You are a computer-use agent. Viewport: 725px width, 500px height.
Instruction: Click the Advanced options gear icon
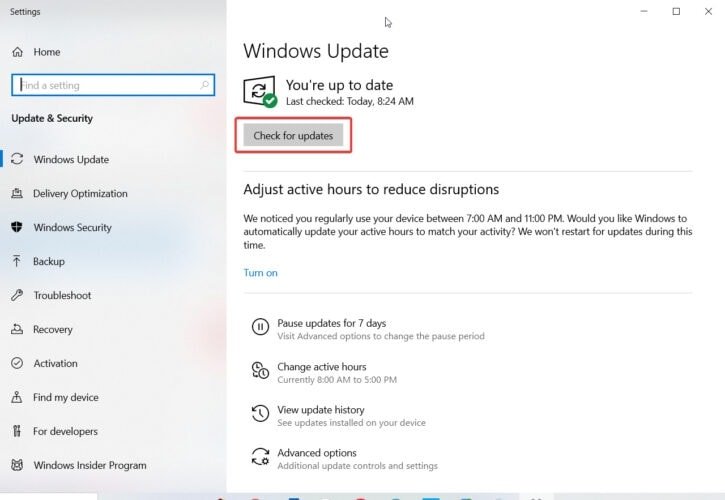pyautogui.click(x=260, y=456)
